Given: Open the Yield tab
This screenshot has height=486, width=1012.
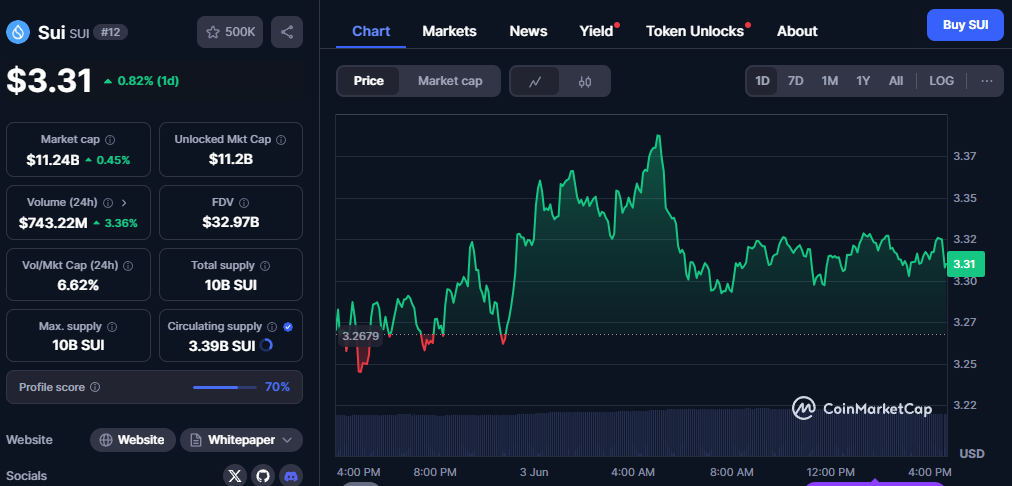Looking at the screenshot, I should click(596, 31).
